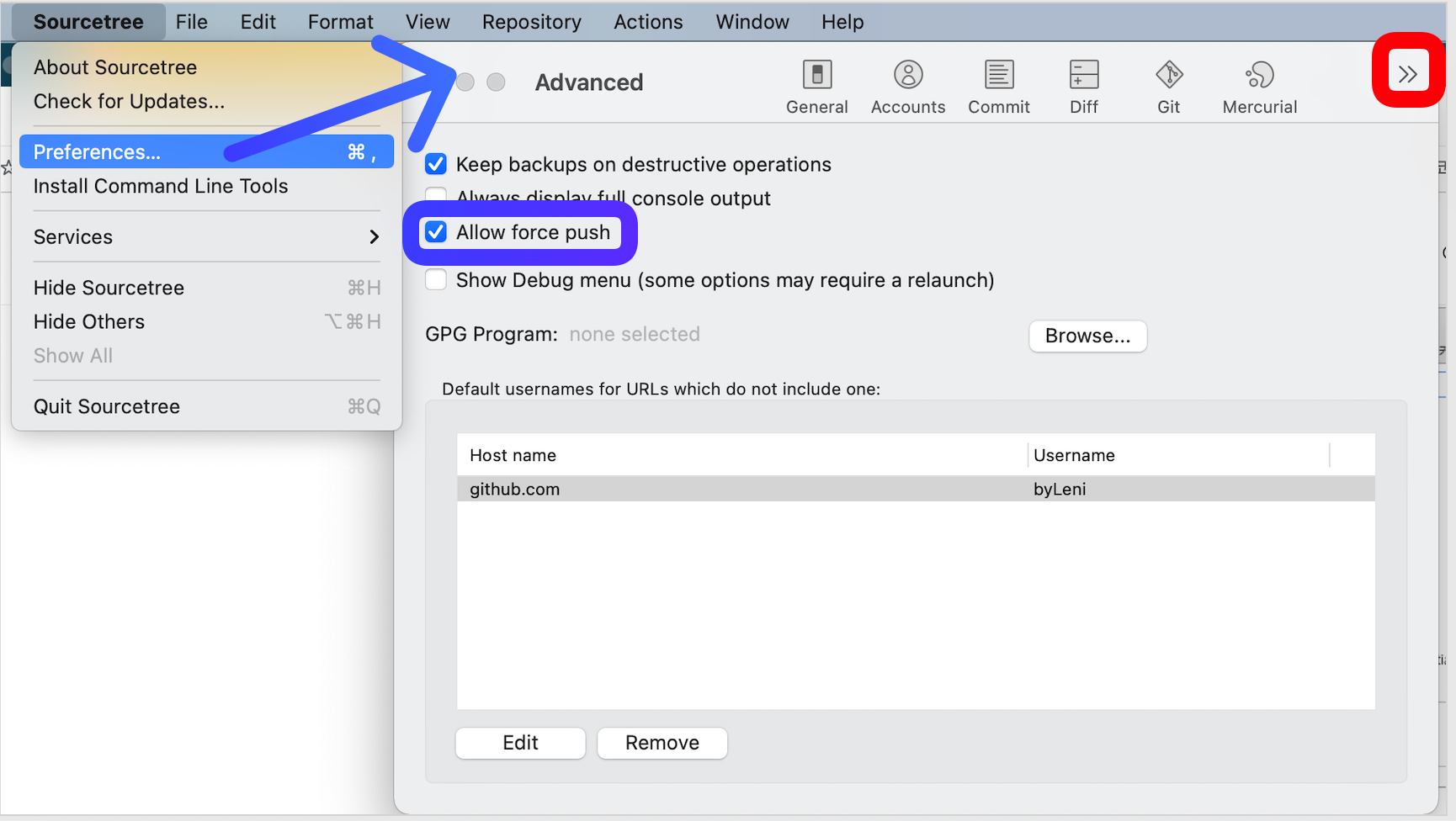Choose About Sourcetree
The image size is (1456, 821).
tap(206, 67)
